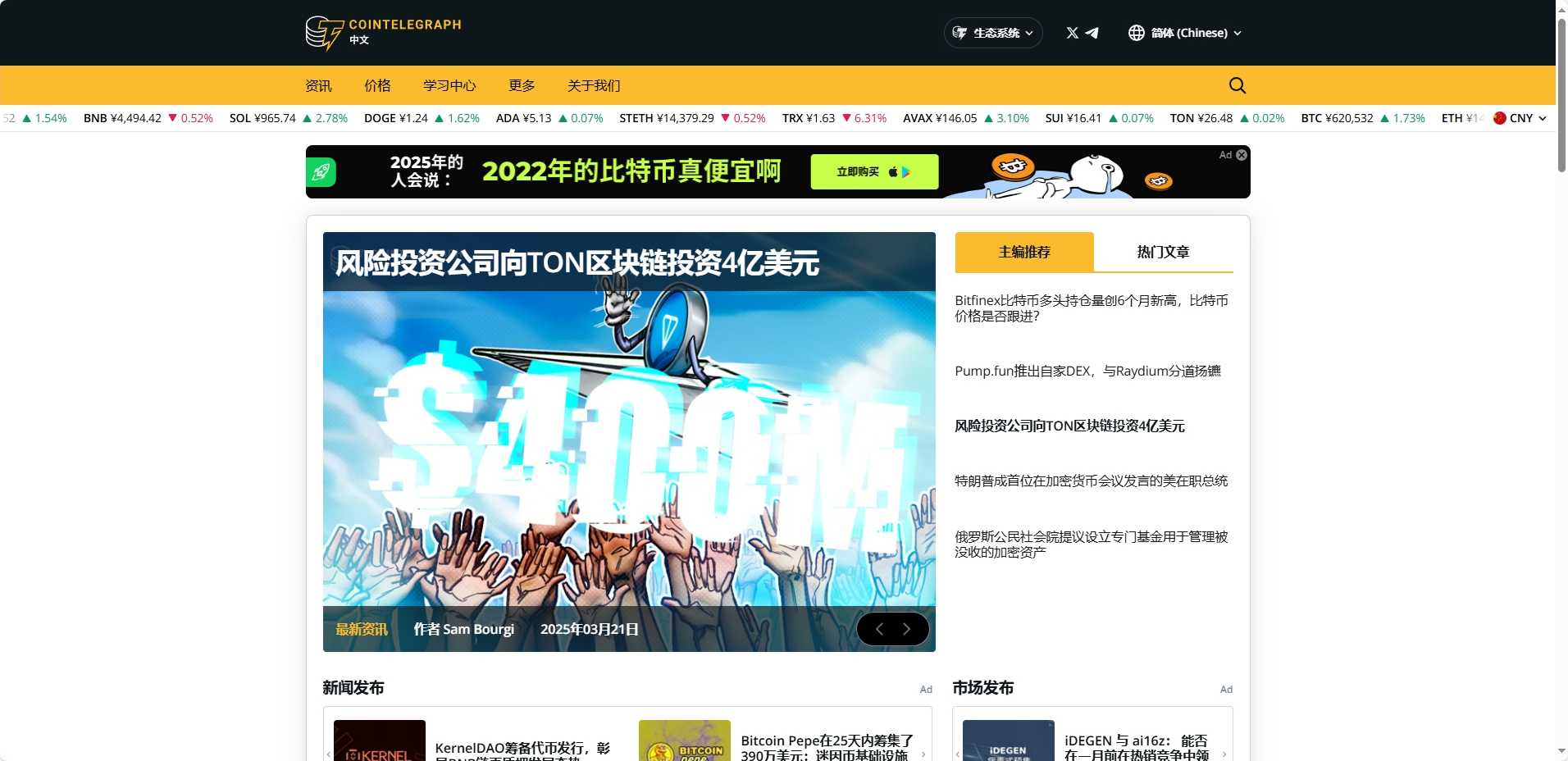1568x761 pixels.
Task: Go to previous slide in carousel
Action: click(879, 629)
